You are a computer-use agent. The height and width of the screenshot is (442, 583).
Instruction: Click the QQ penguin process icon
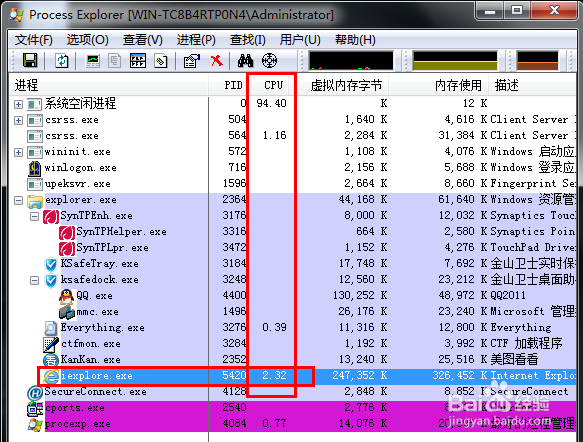click(x=67, y=297)
